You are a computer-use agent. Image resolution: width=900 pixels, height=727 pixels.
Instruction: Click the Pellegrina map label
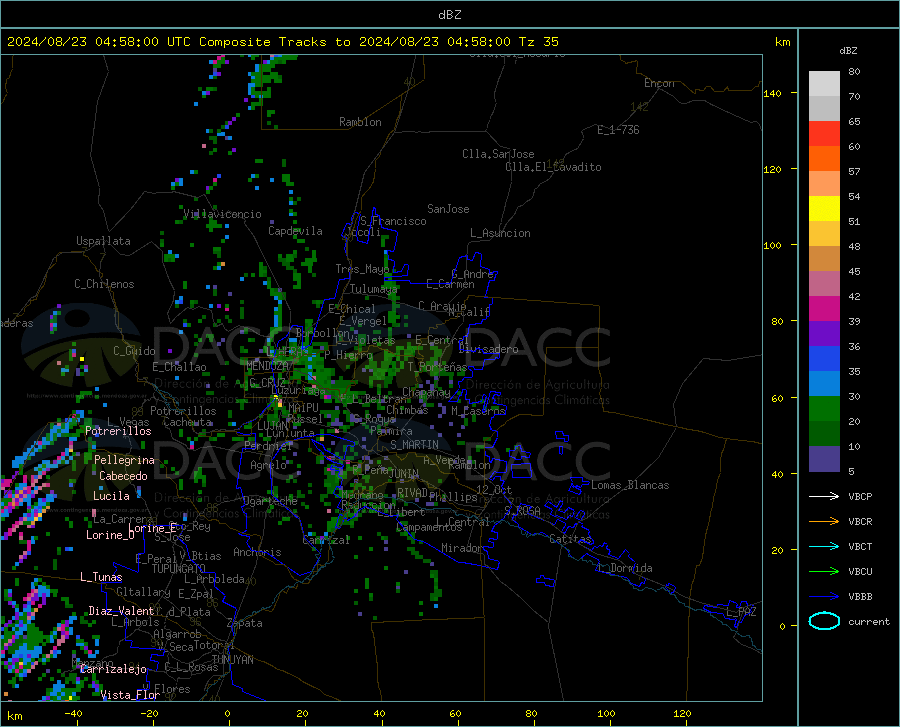tap(124, 460)
